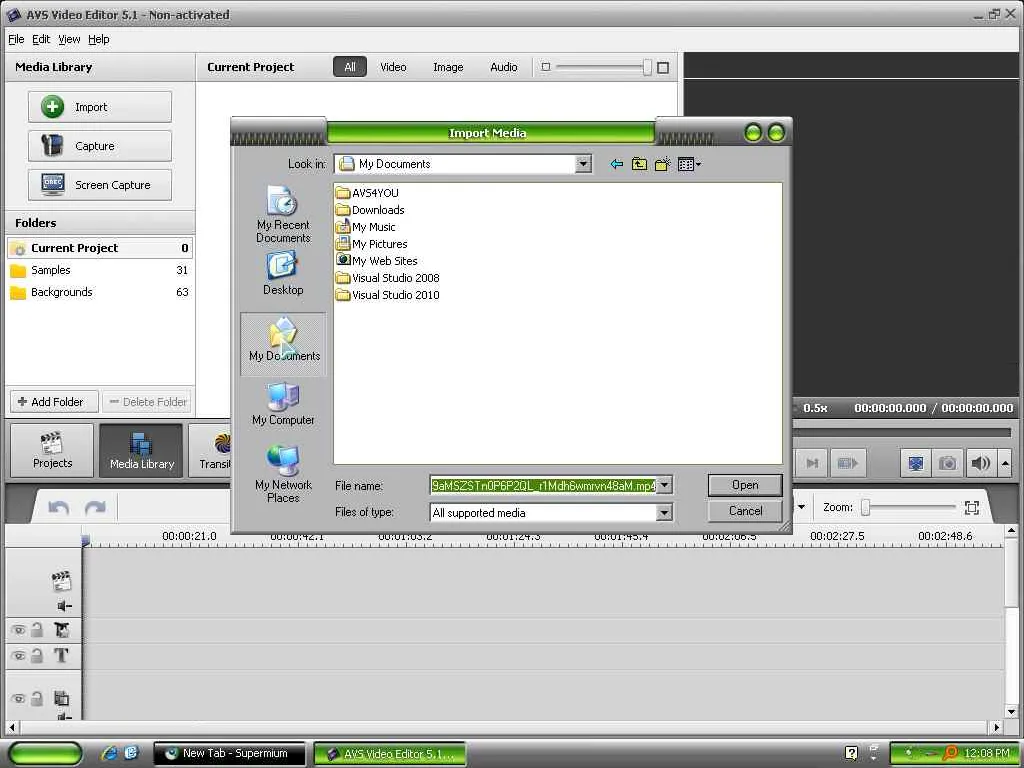Open the Capture tool
The width and height of the screenshot is (1024, 768).
pos(100,146)
